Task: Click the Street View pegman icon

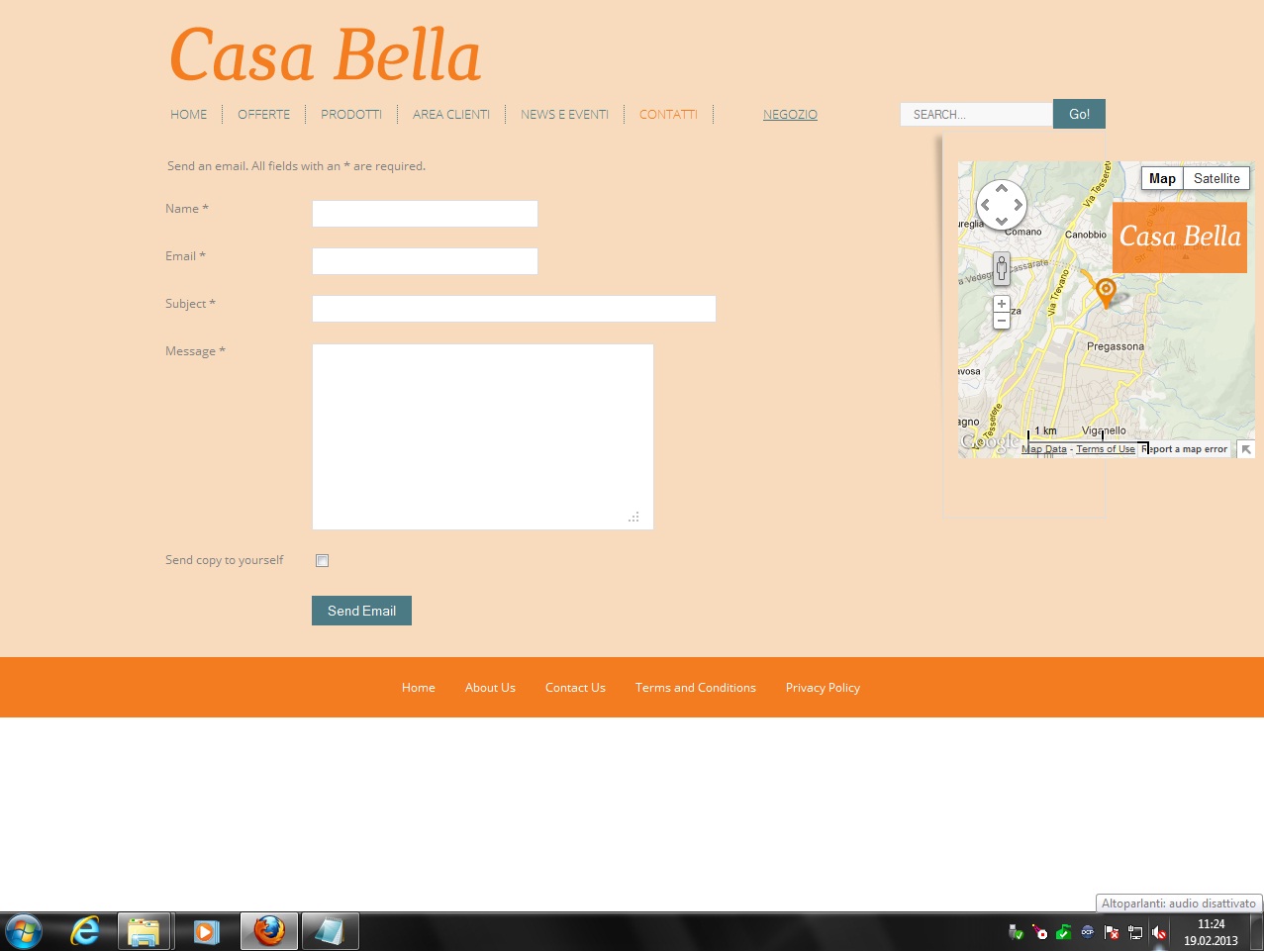Action: pyautogui.click(x=1002, y=268)
